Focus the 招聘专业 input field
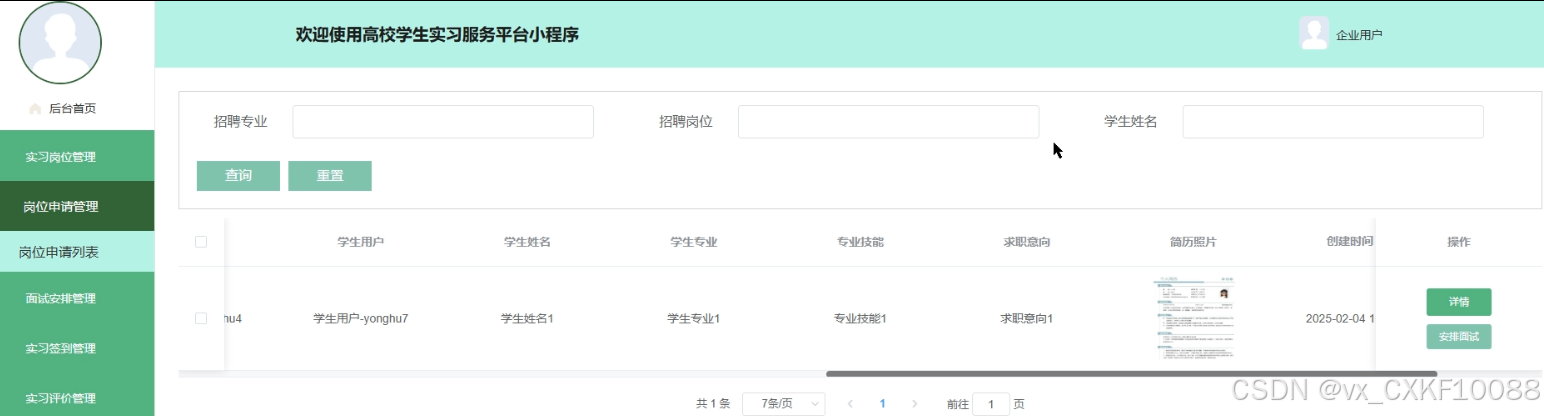This screenshot has height=416, width=1544. point(443,121)
